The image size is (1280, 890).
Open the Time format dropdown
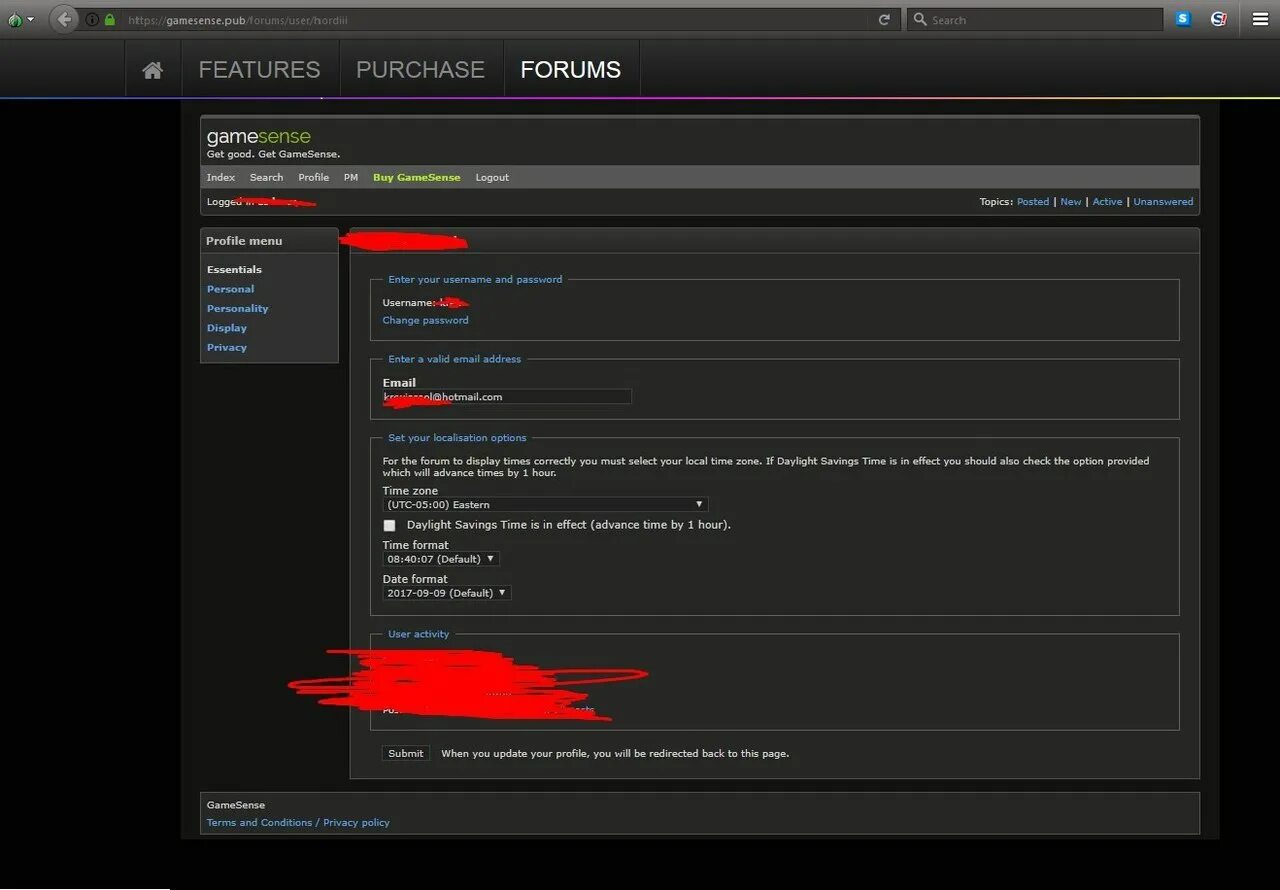[x=441, y=559]
